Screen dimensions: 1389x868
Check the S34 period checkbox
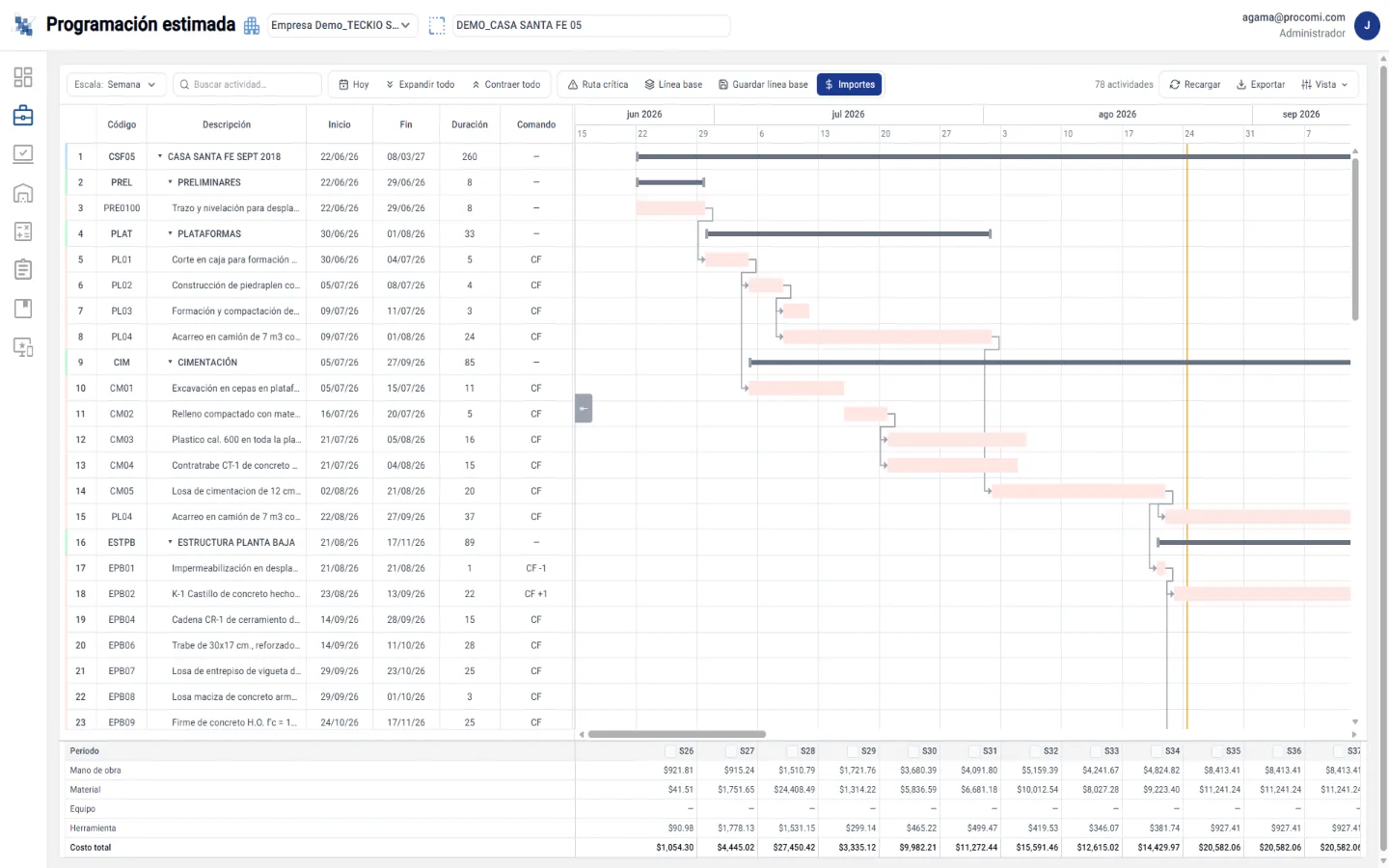click(1157, 751)
